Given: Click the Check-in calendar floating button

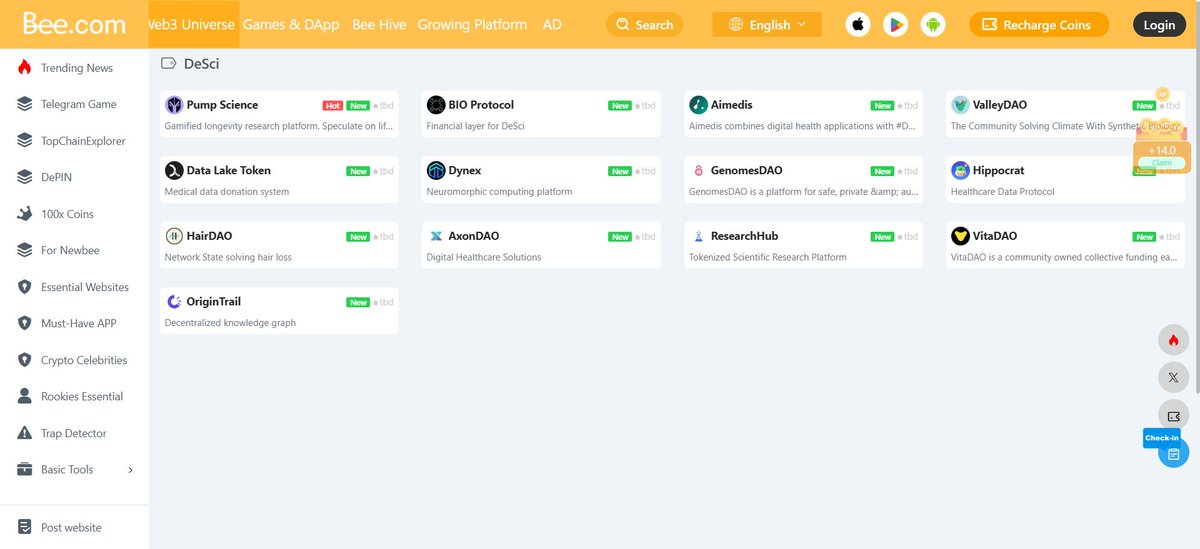Looking at the screenshot, I should coord(1173,453).
